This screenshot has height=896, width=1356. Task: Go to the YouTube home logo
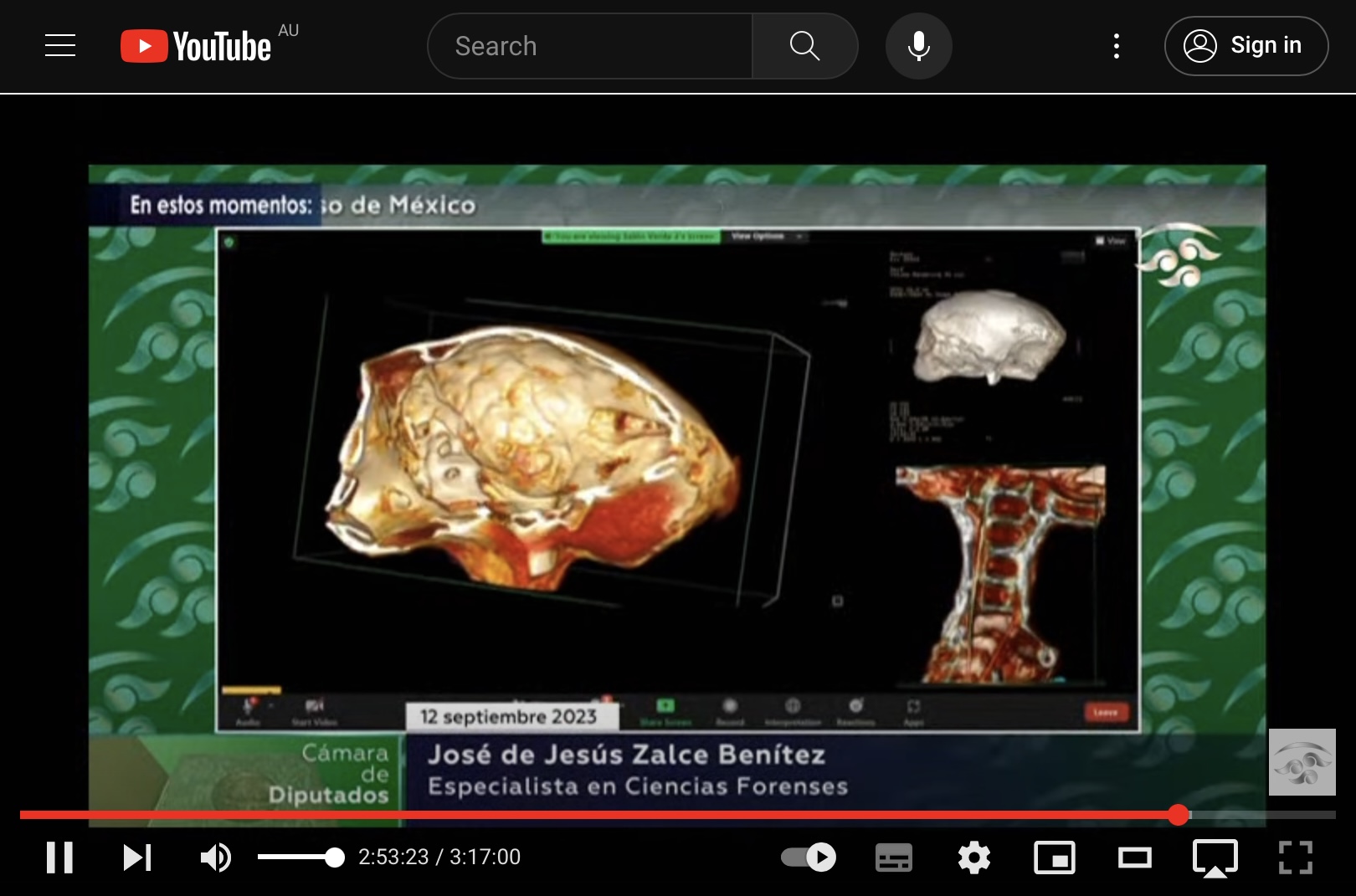(x=196, y=46)
